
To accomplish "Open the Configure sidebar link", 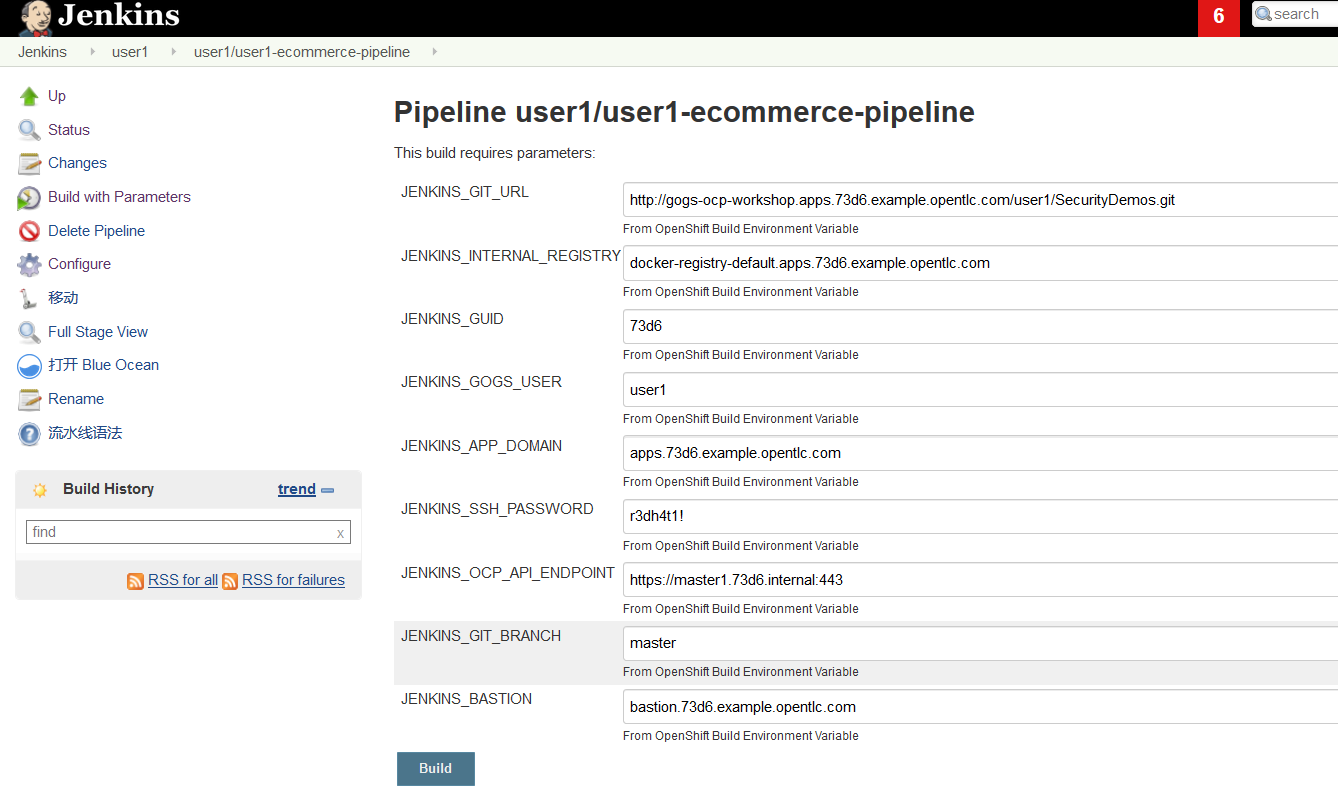I will (79, 264).
